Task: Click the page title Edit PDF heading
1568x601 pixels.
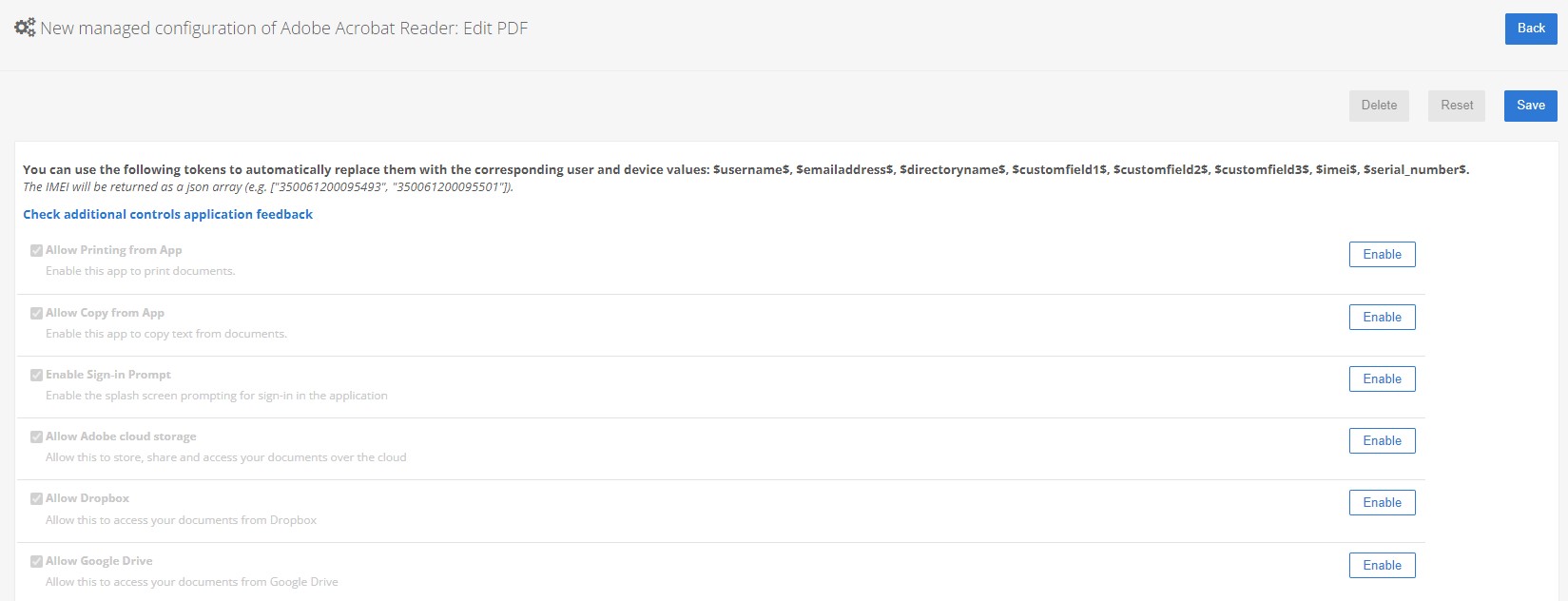Action: (283, 29)
